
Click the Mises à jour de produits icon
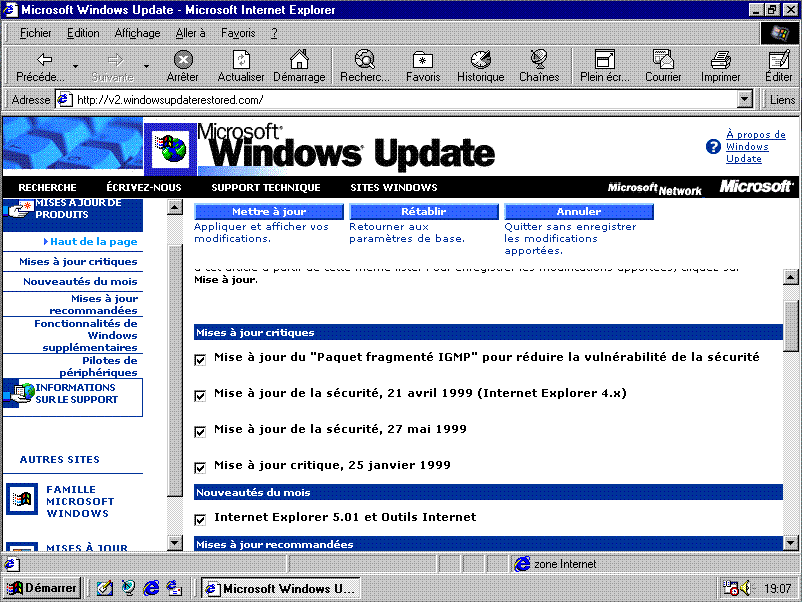[x=19, y=209]
